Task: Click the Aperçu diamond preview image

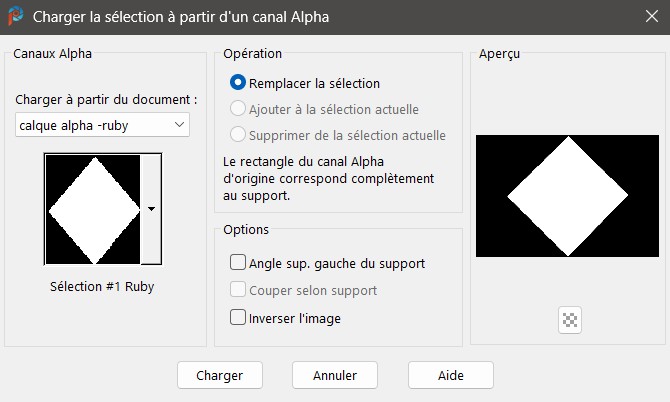Action: pyautogui.click(x=567, y=196)
